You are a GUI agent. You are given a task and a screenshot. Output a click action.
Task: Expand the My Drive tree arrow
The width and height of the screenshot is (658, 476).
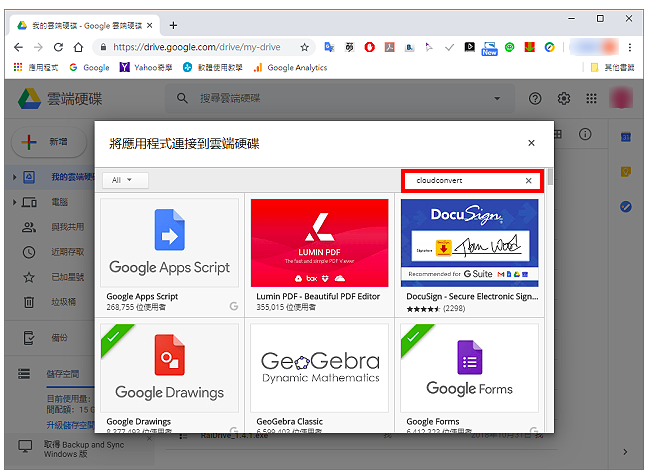click(x=14, y=177)
